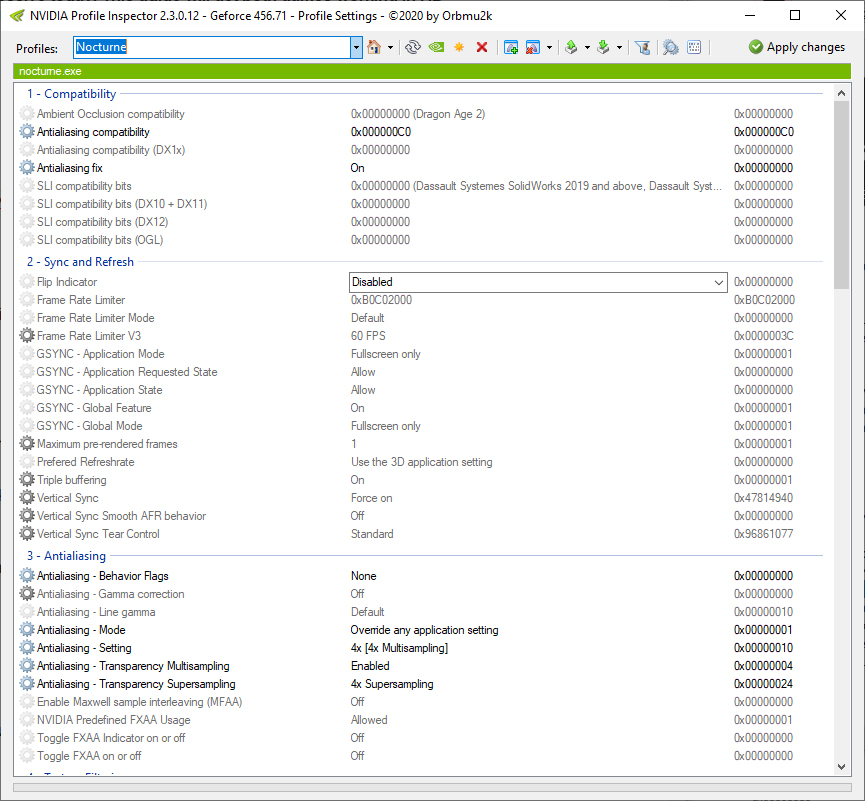
Task: Click the refresh settings icon
Action: (x=413, y=47)
